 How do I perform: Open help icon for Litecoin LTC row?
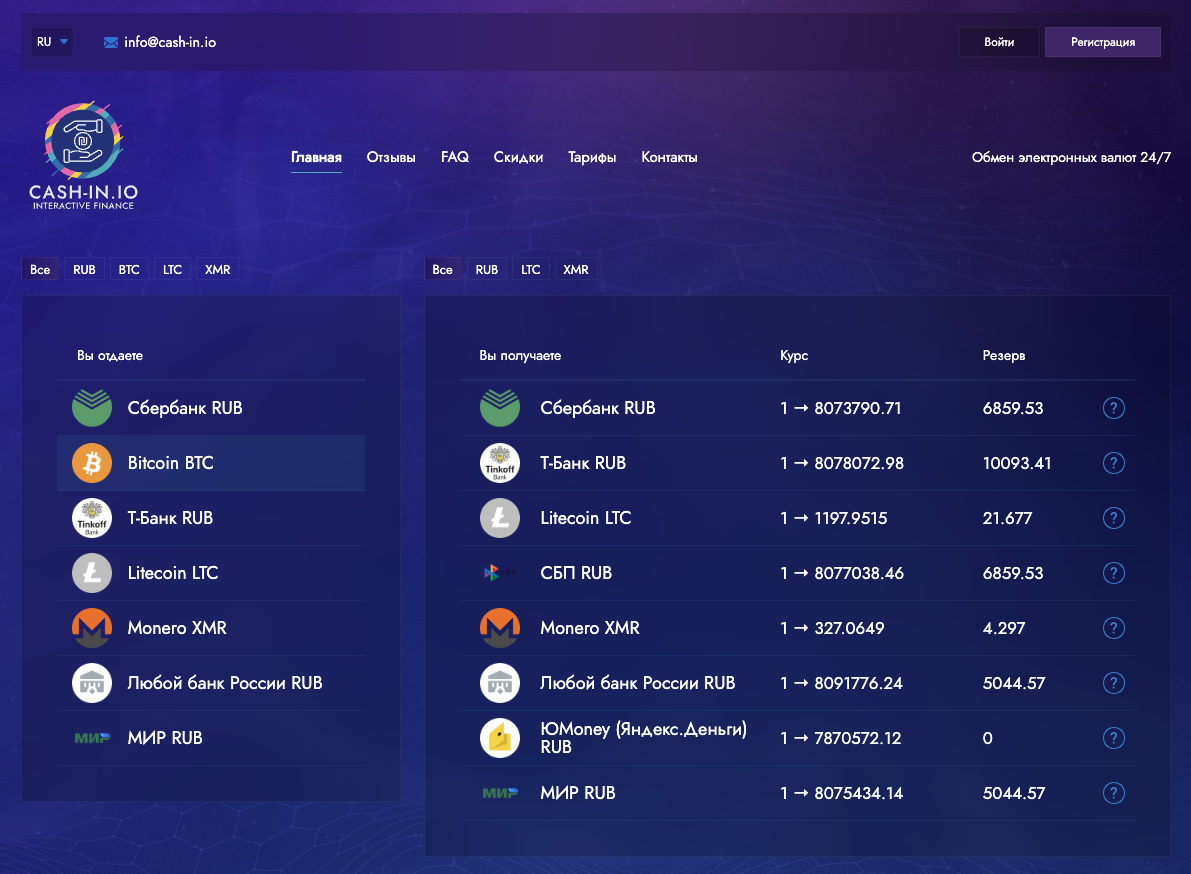pyautogui.click(x=1113, y=518)
